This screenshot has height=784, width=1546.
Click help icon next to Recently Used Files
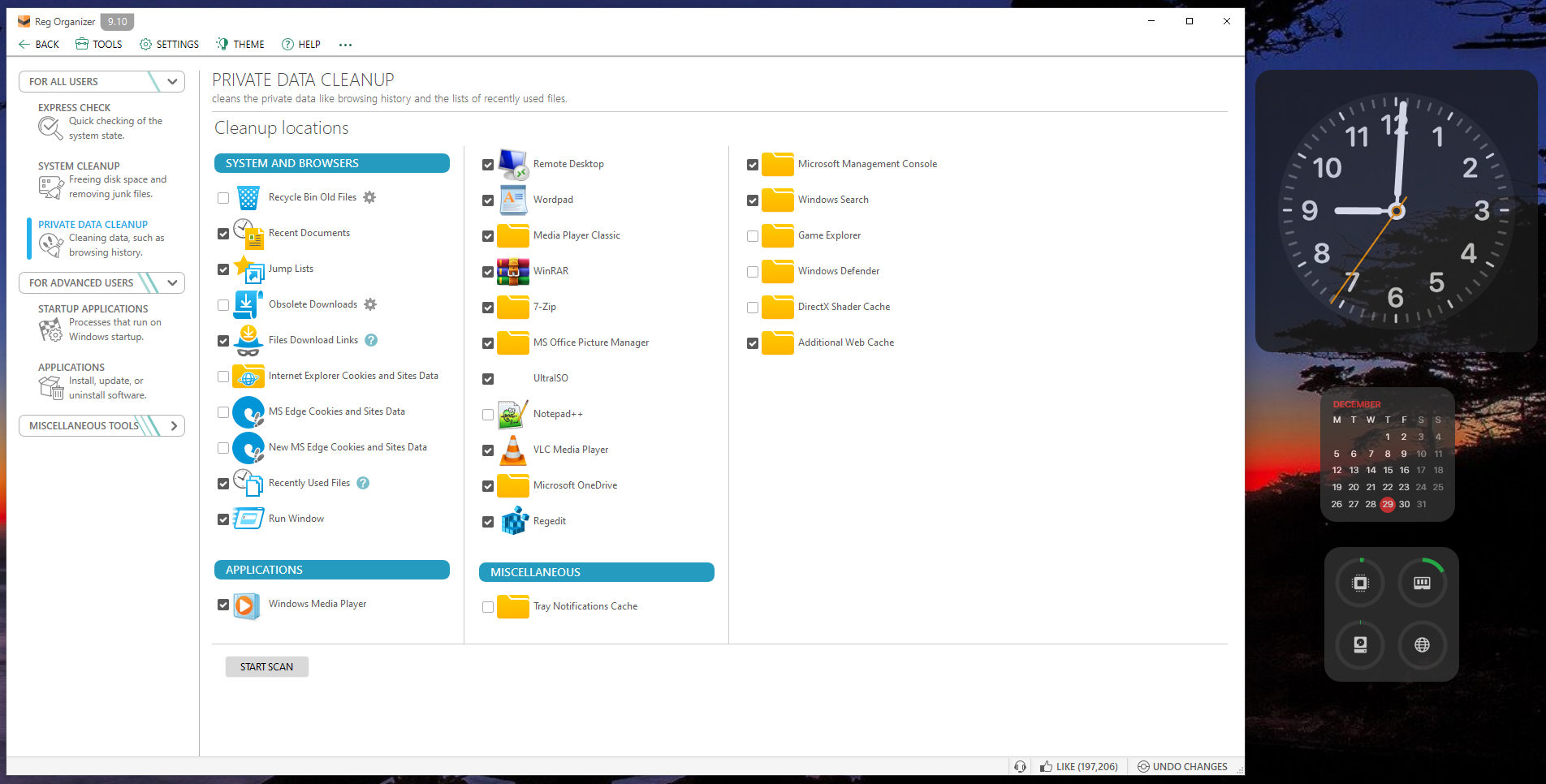tap(363, 483)
